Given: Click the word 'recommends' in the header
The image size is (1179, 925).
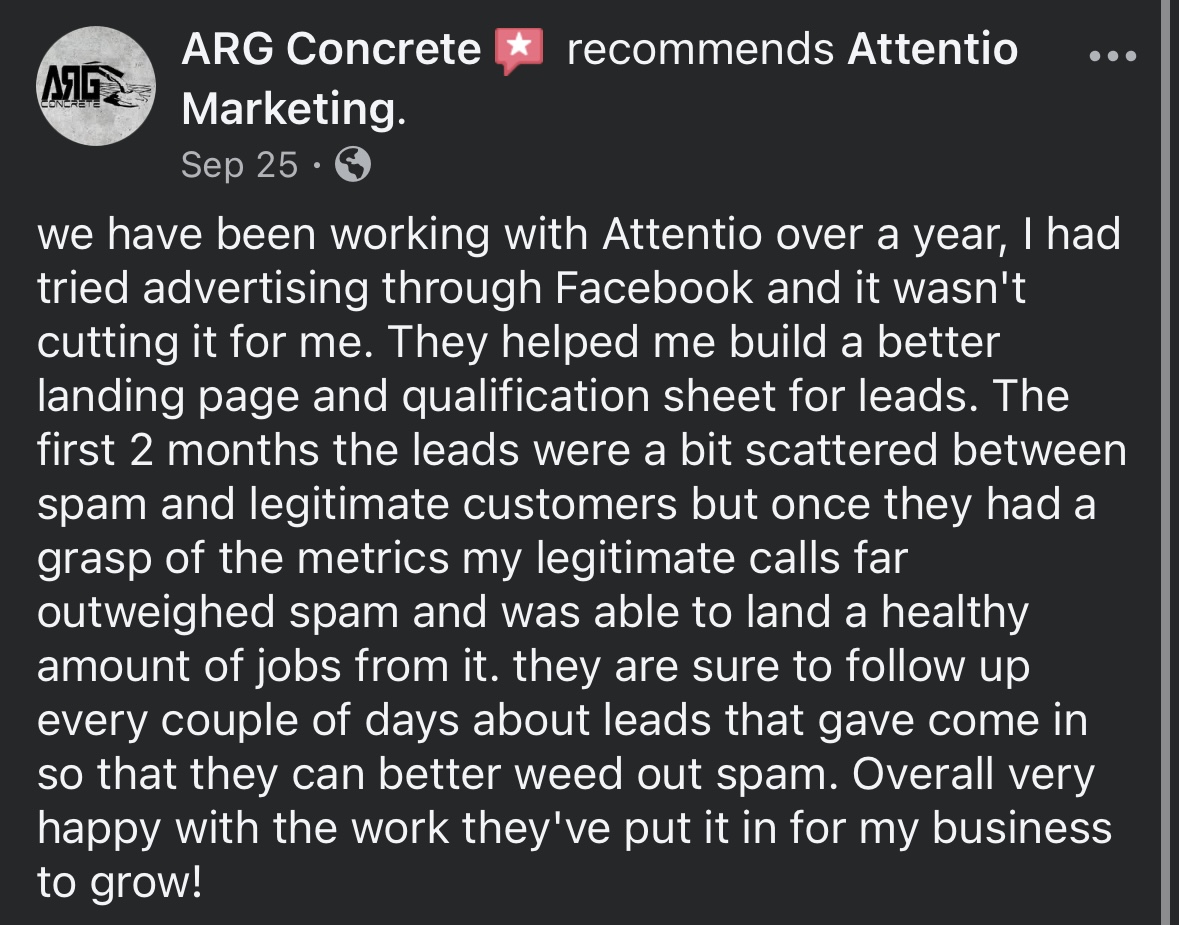Looking at the screenshot, I should [x=699, y=50].
